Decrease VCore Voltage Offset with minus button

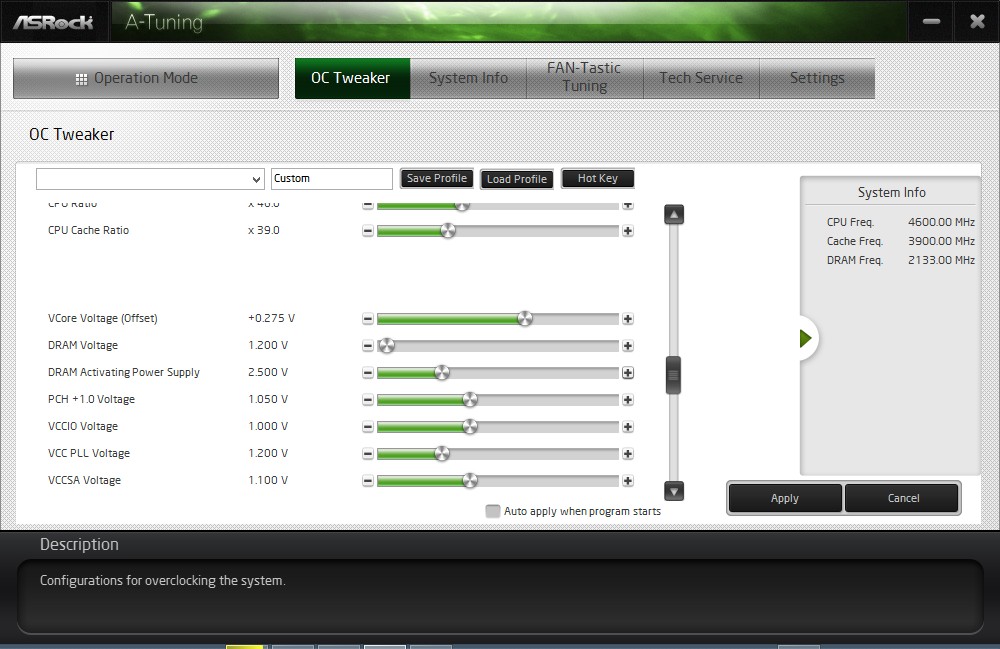click(367, 319)
